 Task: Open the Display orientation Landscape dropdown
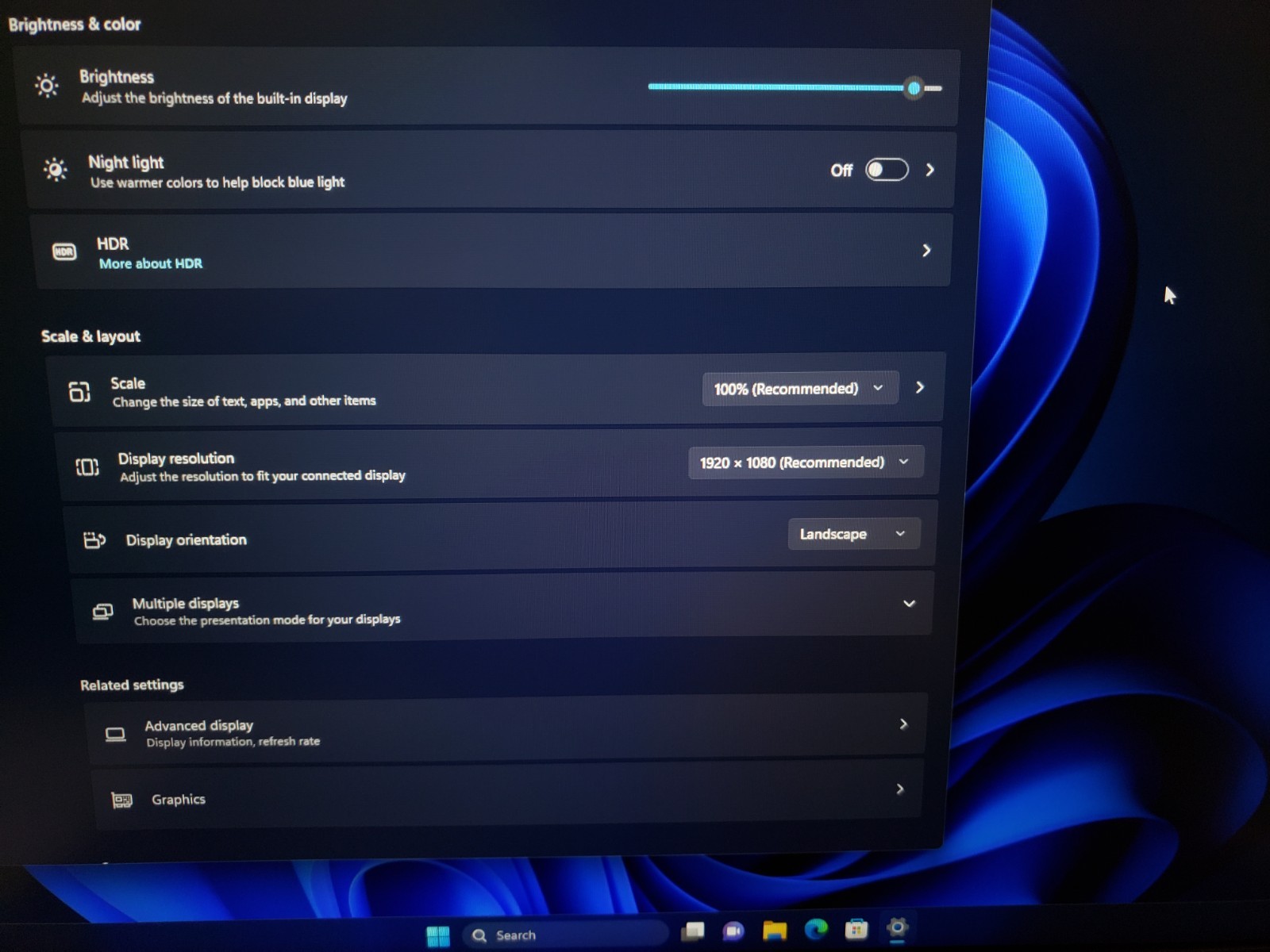(x=854, y=534)
